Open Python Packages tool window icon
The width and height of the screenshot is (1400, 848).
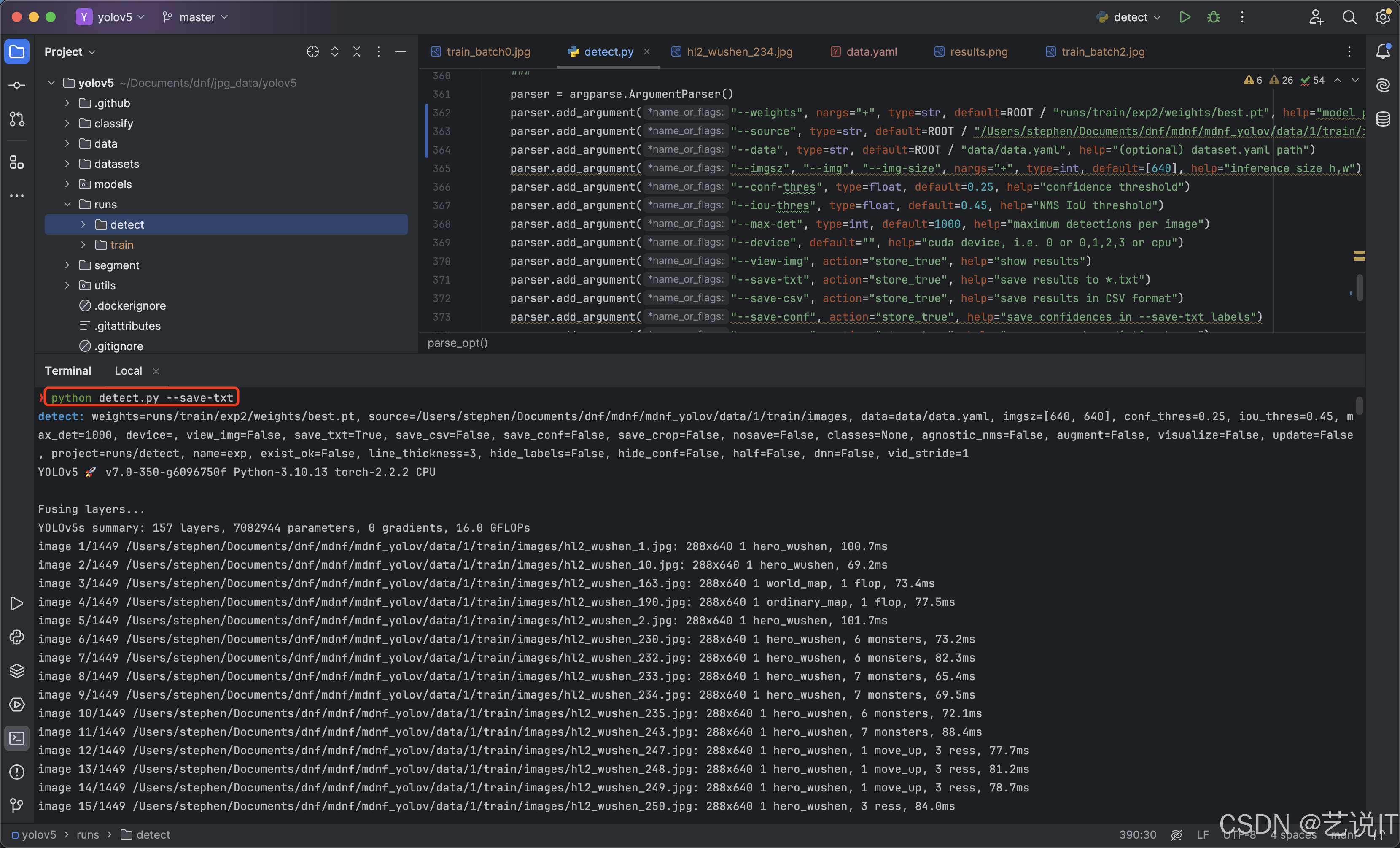pos(17,671)
